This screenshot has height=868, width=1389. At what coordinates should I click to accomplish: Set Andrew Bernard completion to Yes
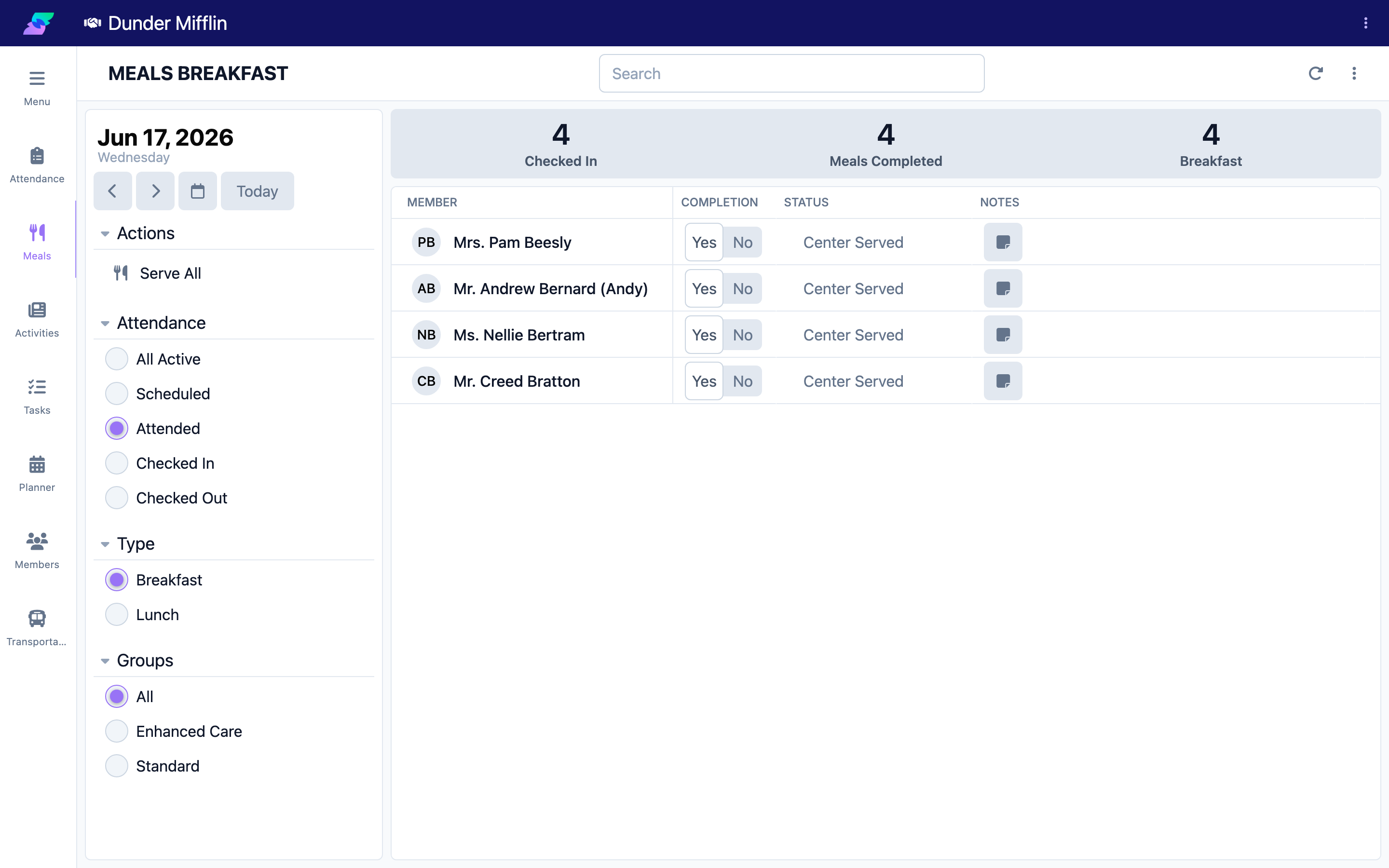pyautogui.click(x=704, y=288)
